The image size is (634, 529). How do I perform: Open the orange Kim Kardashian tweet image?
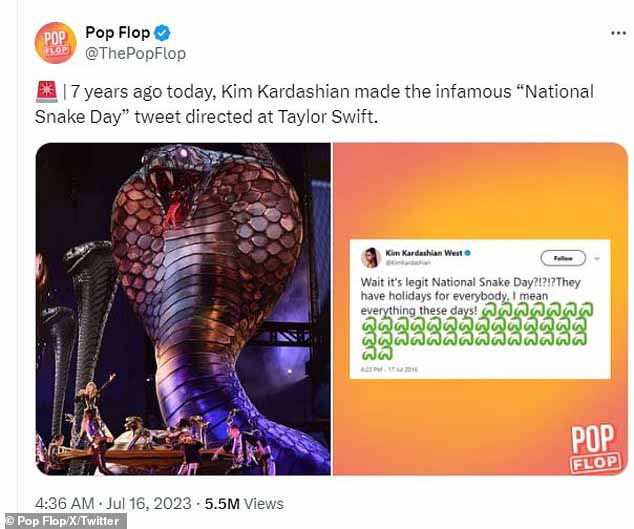(x=480, y=309)
